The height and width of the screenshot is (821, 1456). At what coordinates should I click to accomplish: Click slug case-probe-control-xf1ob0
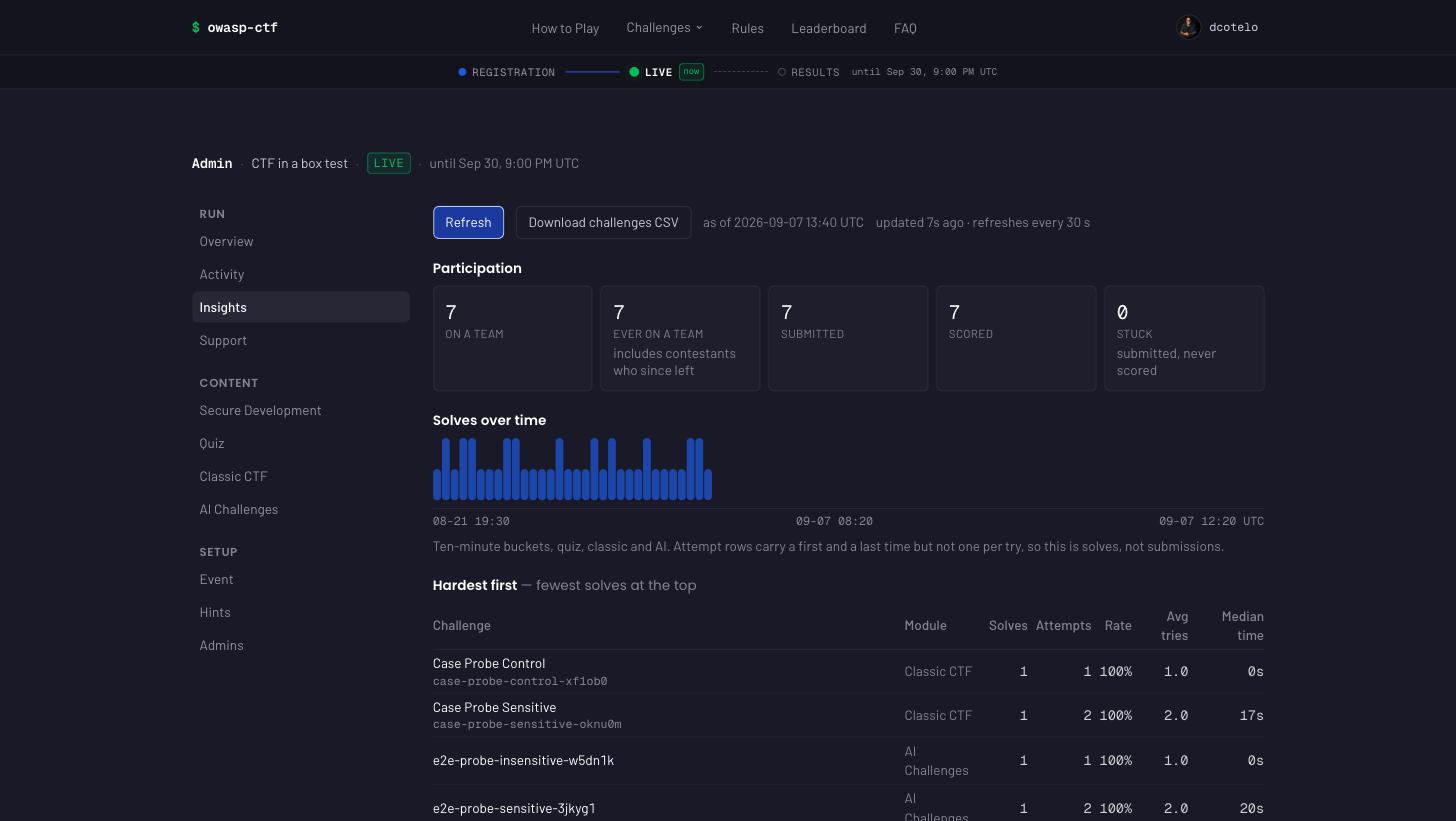(520, 681)
